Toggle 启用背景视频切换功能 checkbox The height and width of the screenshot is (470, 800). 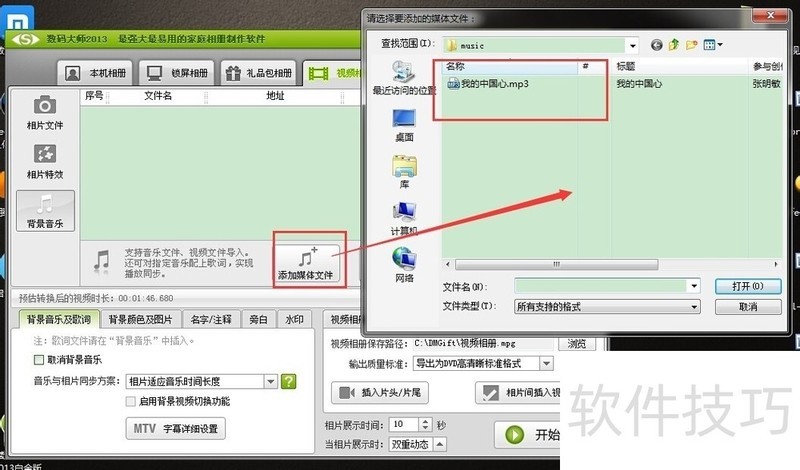coord(131,401)
